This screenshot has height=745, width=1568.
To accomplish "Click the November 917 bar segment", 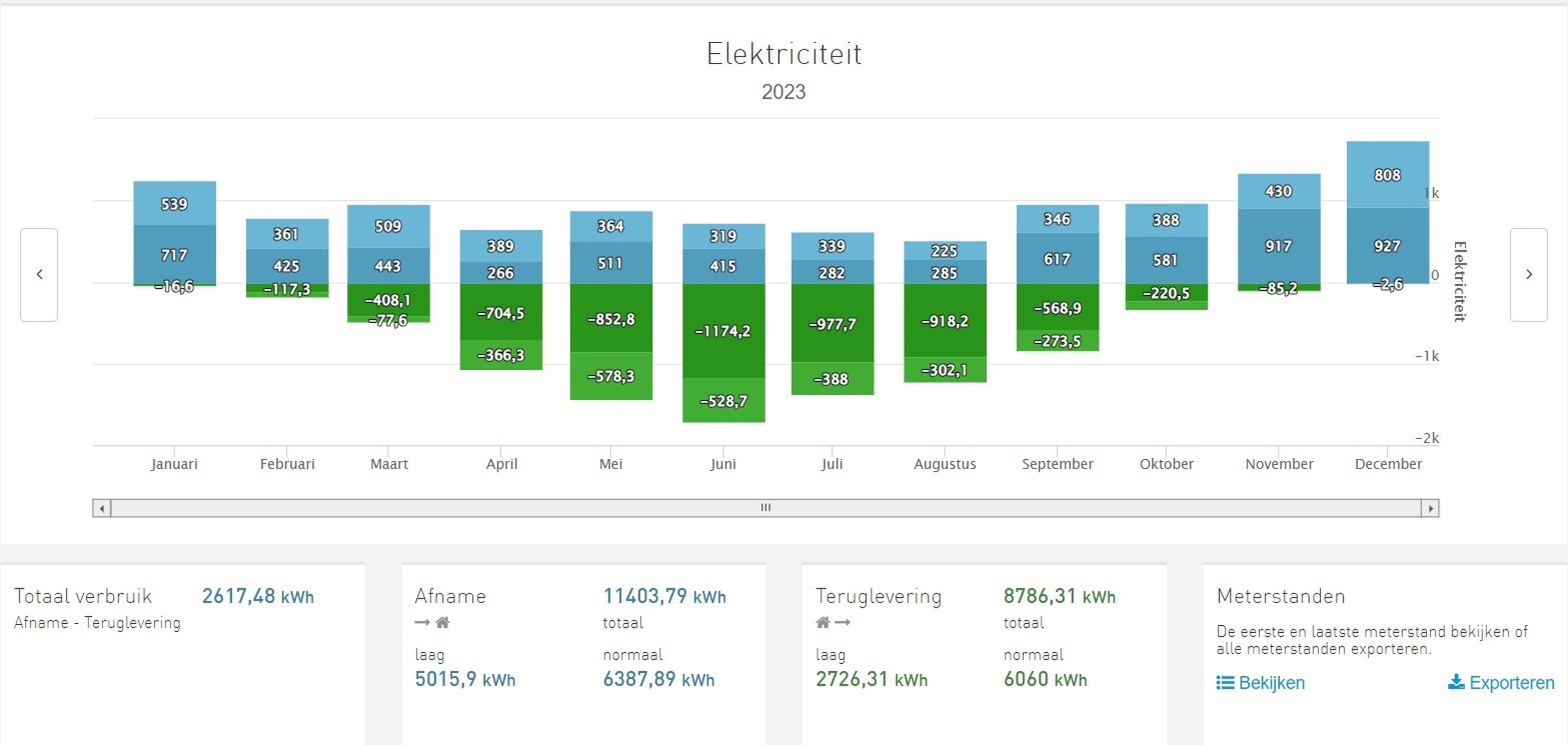I will (1278, 246).
